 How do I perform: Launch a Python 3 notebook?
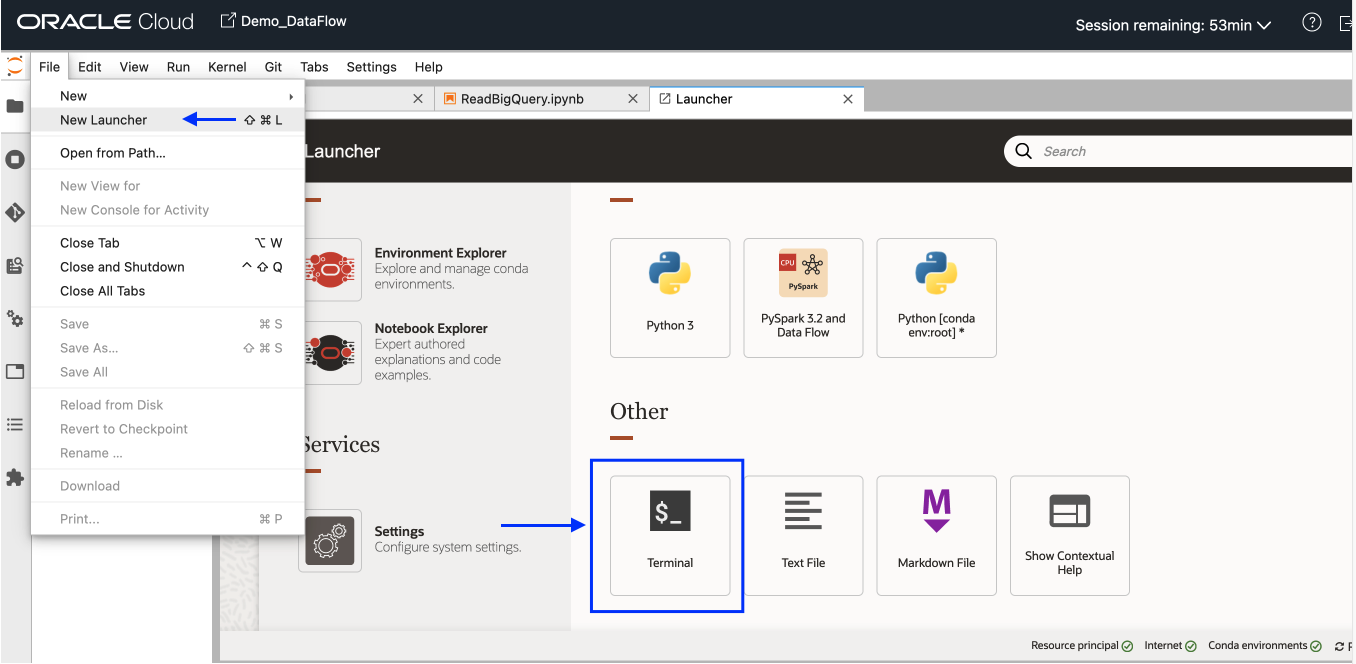[x=669, y=298]
